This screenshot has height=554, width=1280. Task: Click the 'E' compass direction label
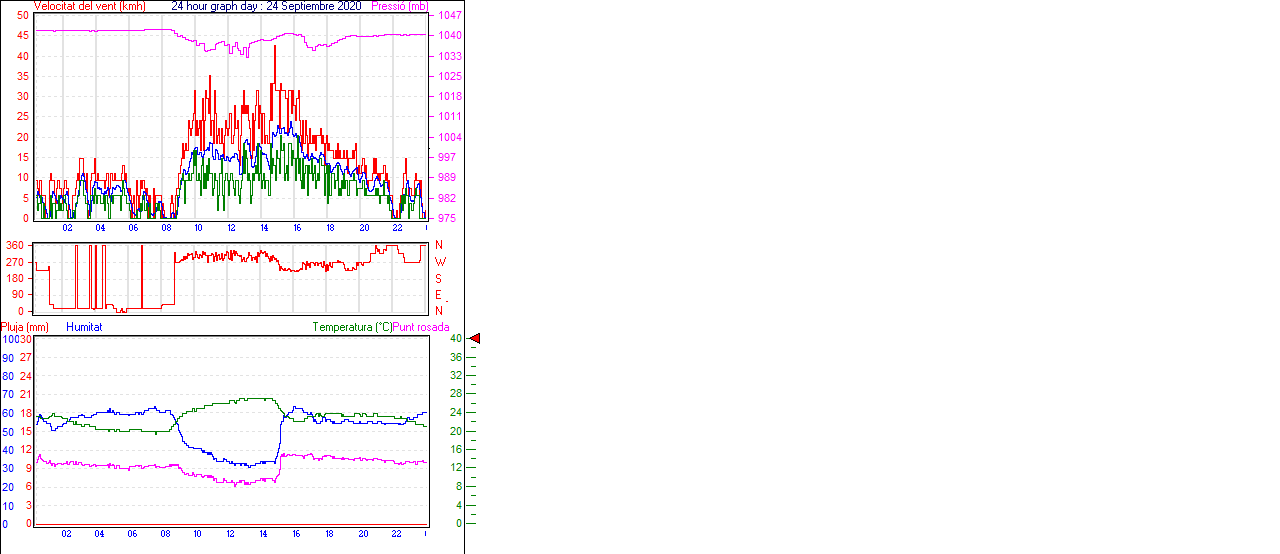tap(439, 295)
